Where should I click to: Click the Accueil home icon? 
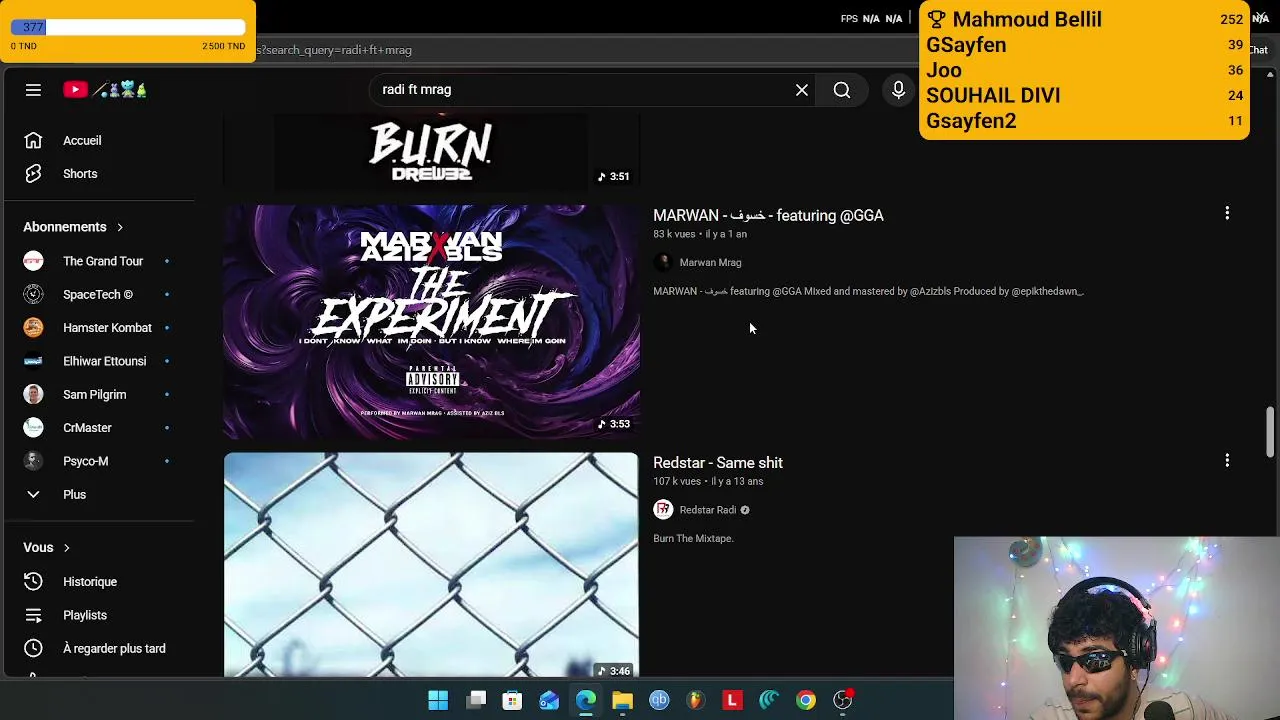click(33, 141)
